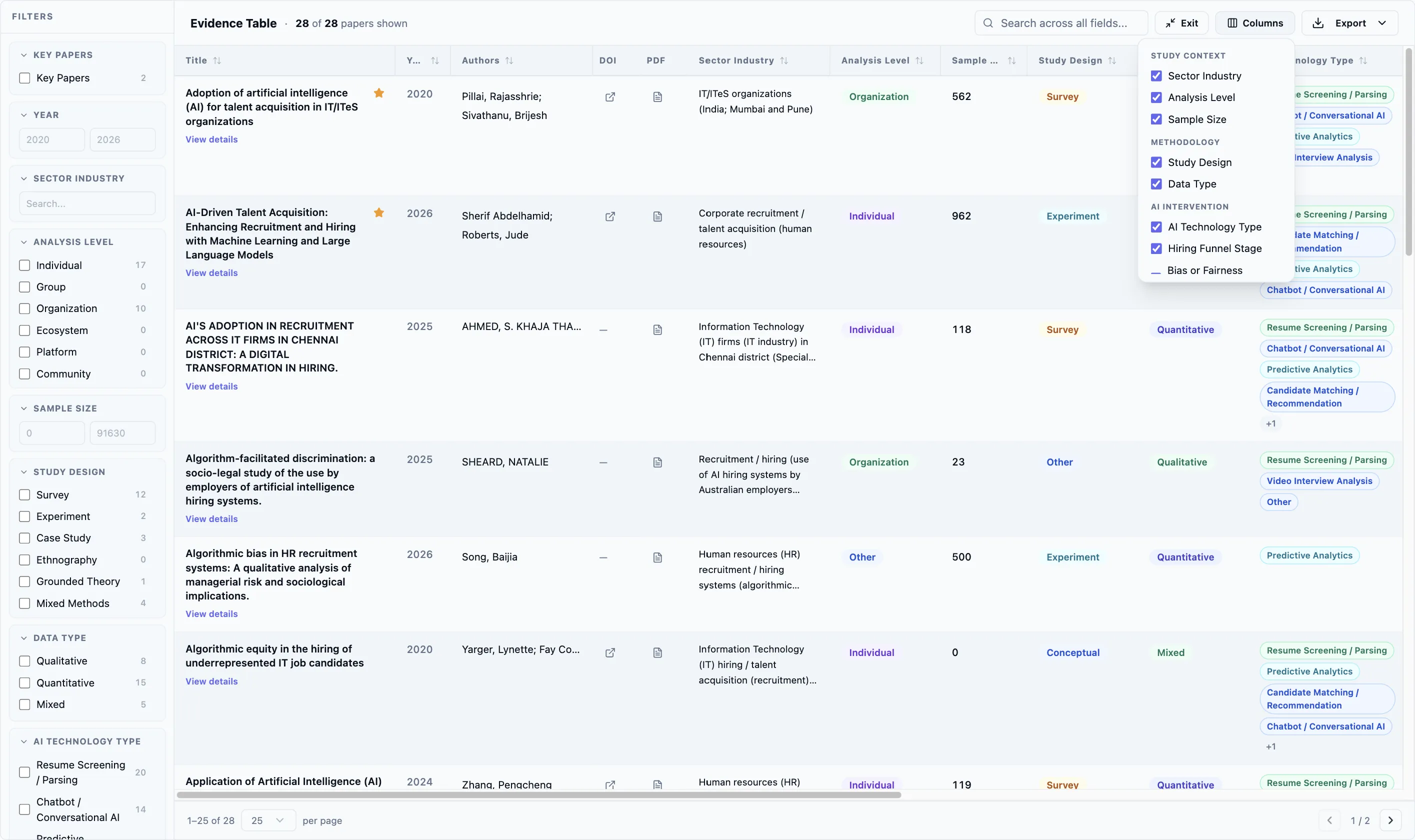The width and height of the screenshot is (1415, 840).
Task: View details of Algorithmic equity paper
Action: click(211, 681)
